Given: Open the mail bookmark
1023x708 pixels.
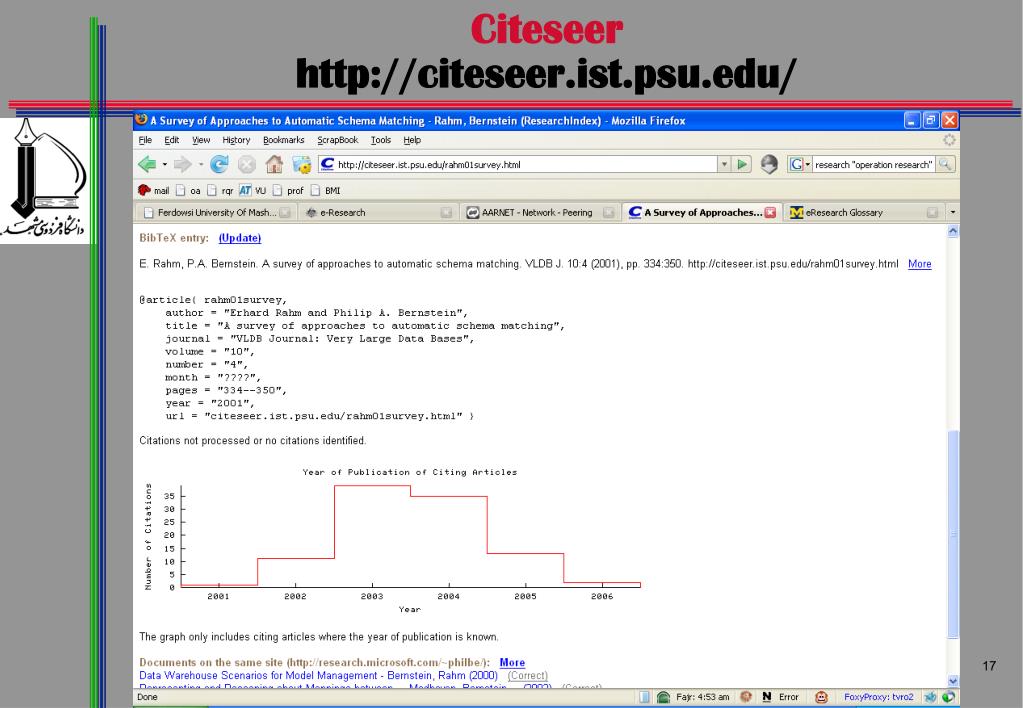Looking at the screenshot, I should tap(153, 191).
